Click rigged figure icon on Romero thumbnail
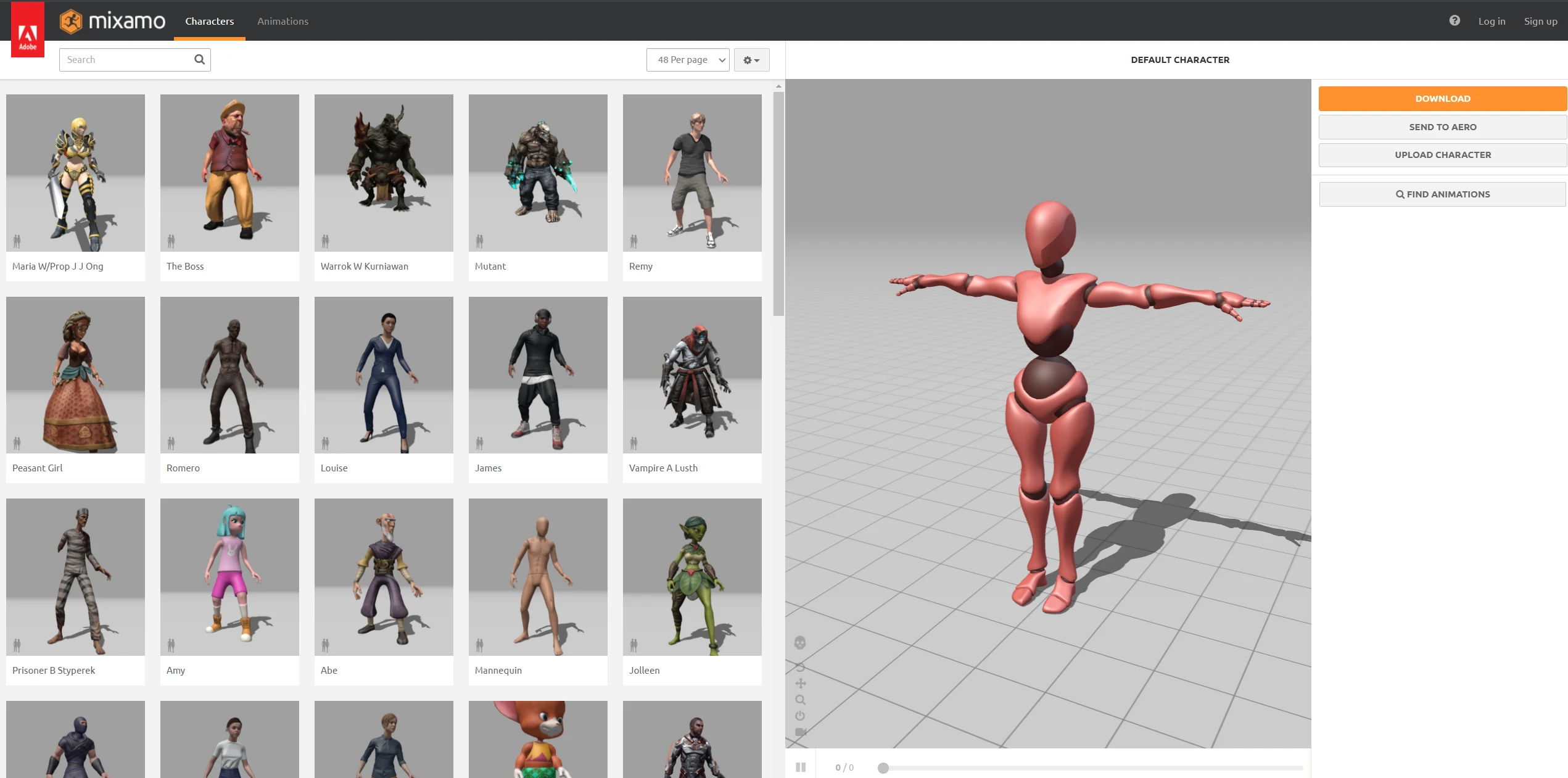The width and height of the screenshot is (1568, 778). [x=171, y=442]
